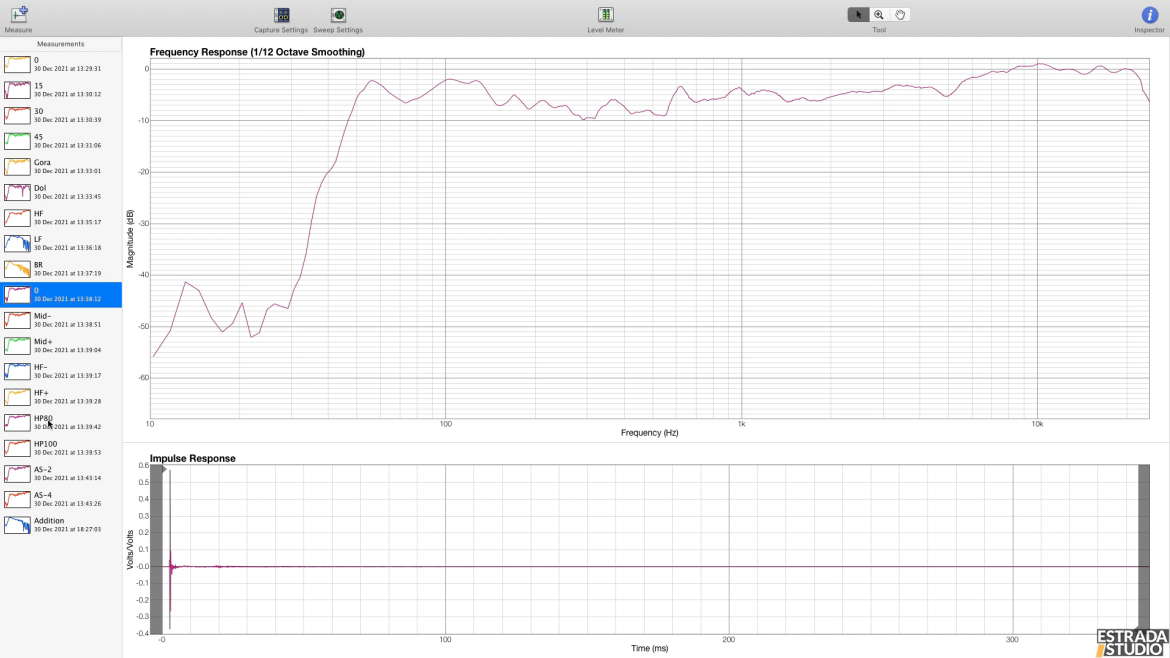Click the blue LF measurement thumbnail
This screenshot has width=1170, height=658.
pos(17,243)
